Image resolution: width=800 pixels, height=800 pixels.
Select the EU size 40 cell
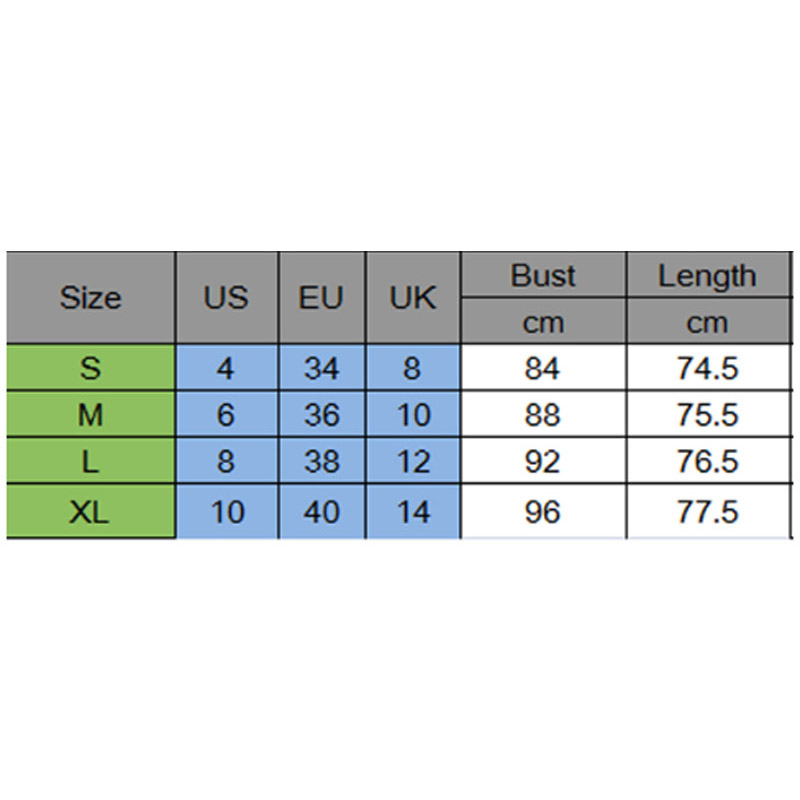point(321,513)
